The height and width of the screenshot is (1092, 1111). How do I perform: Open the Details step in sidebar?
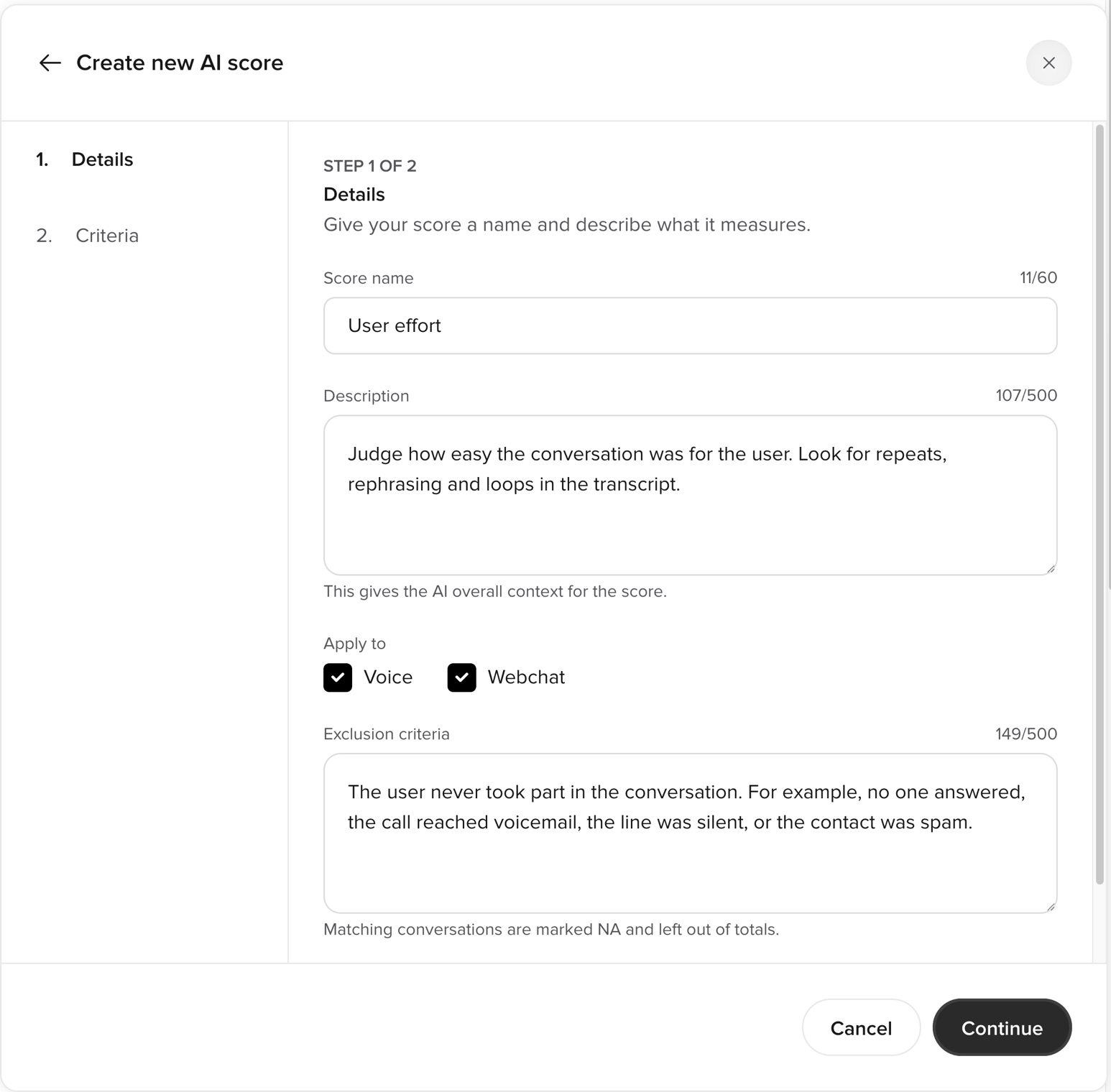point(85,159)
